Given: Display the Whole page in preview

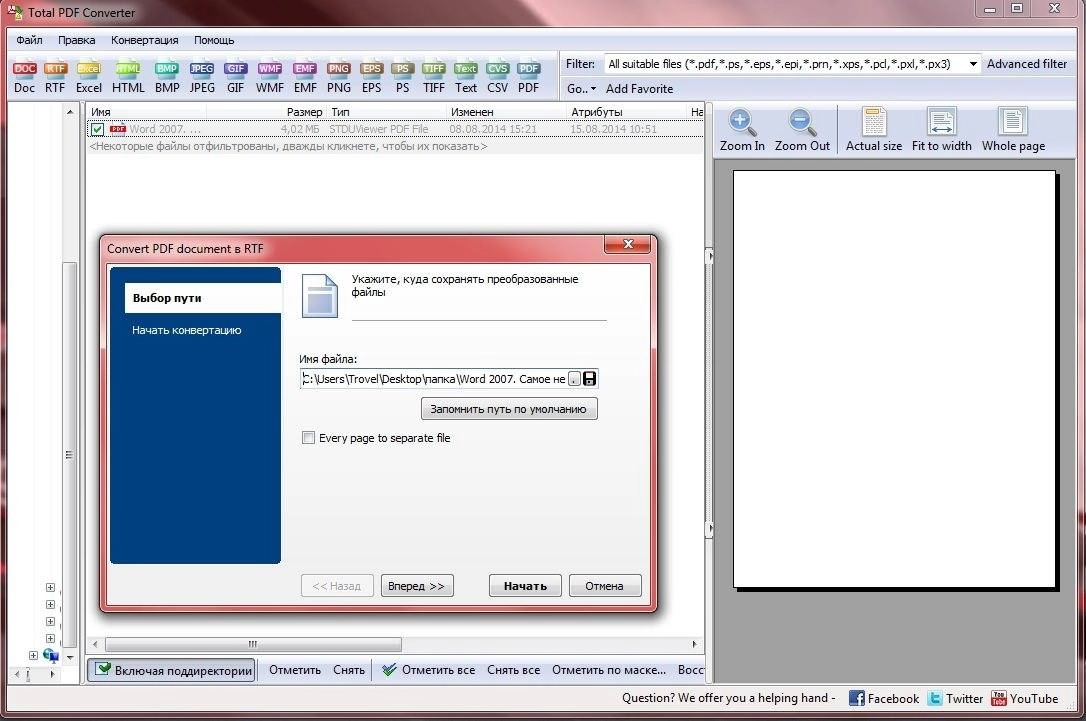Looking at the screenshot, I should pyautogui.click(x=1013, y=130).
